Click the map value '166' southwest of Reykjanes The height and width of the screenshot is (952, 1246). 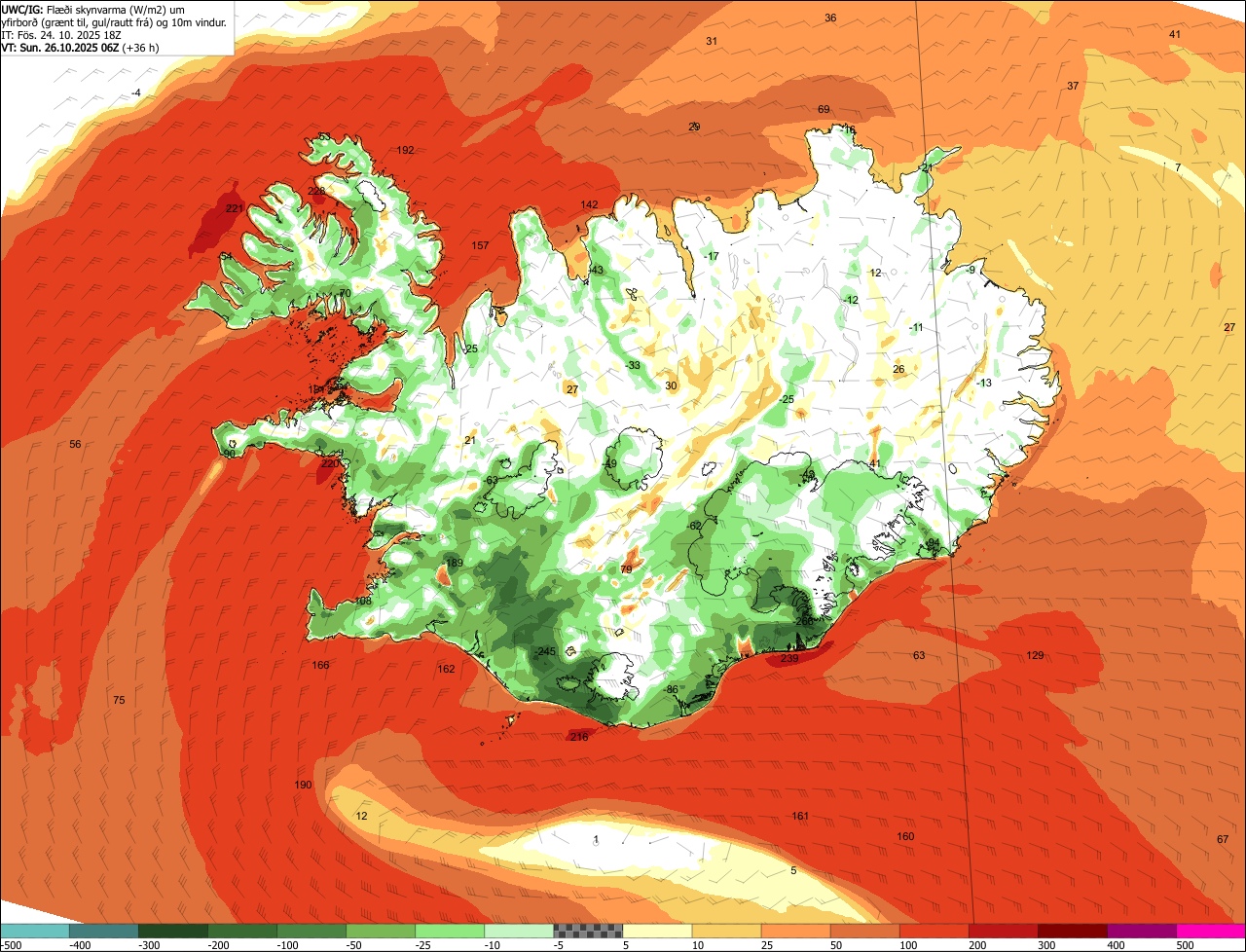click(x=320, y=665)
